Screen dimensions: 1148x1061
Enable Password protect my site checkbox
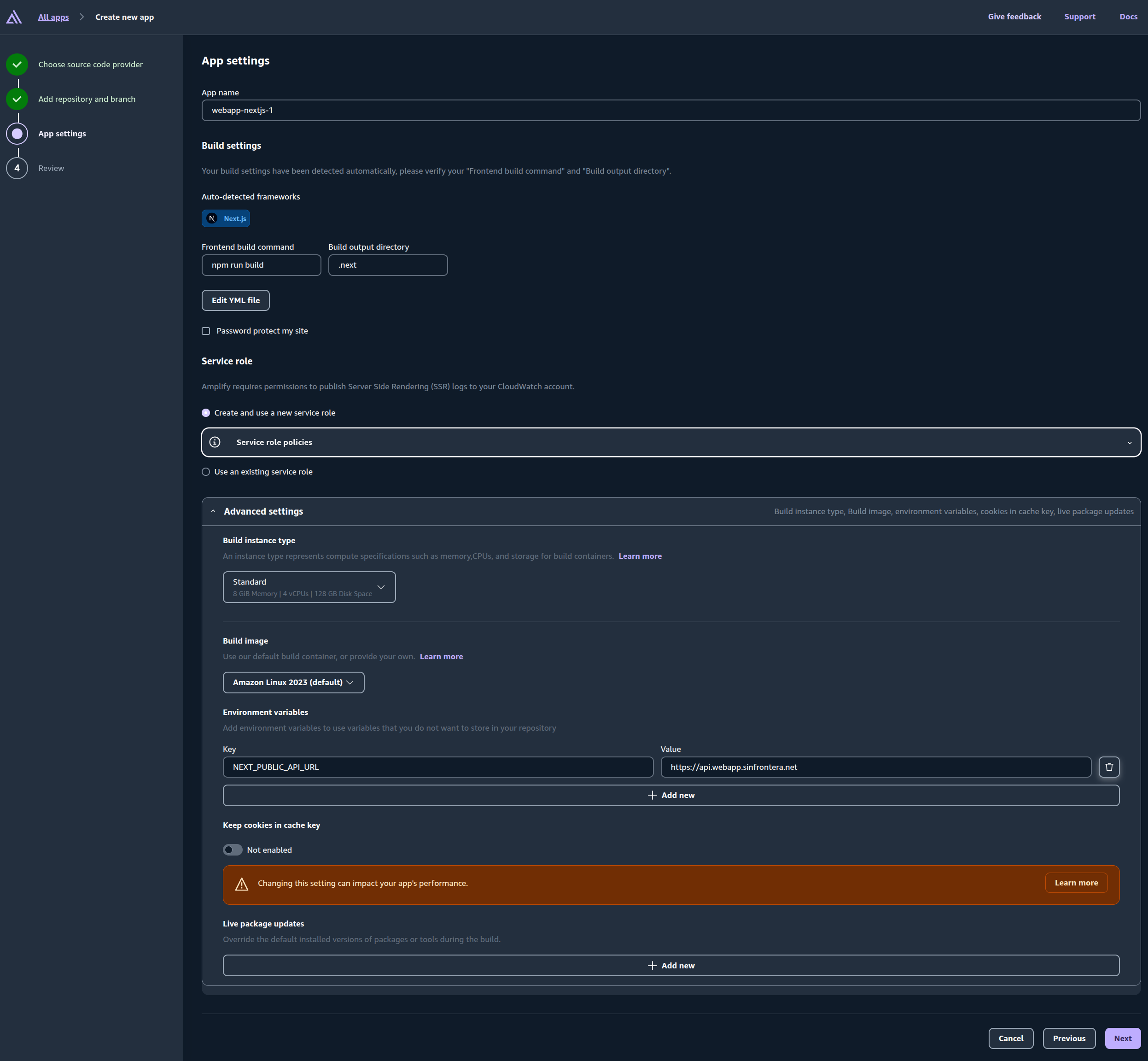pos(206,331)
